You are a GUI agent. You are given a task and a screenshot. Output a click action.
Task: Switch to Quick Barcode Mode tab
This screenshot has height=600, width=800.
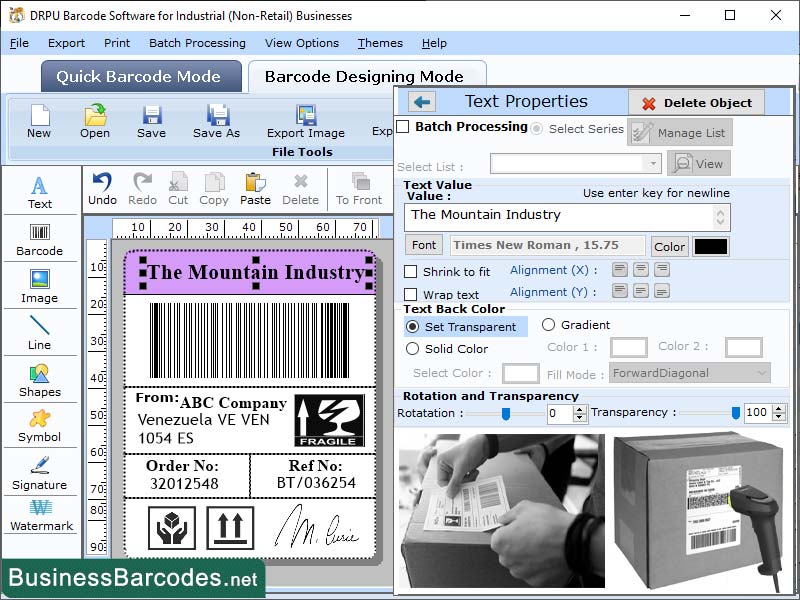(x=140, y=76)
